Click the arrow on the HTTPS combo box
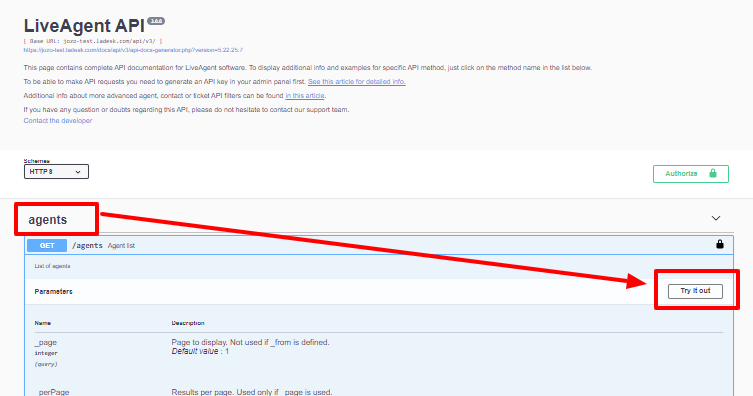 78,172
